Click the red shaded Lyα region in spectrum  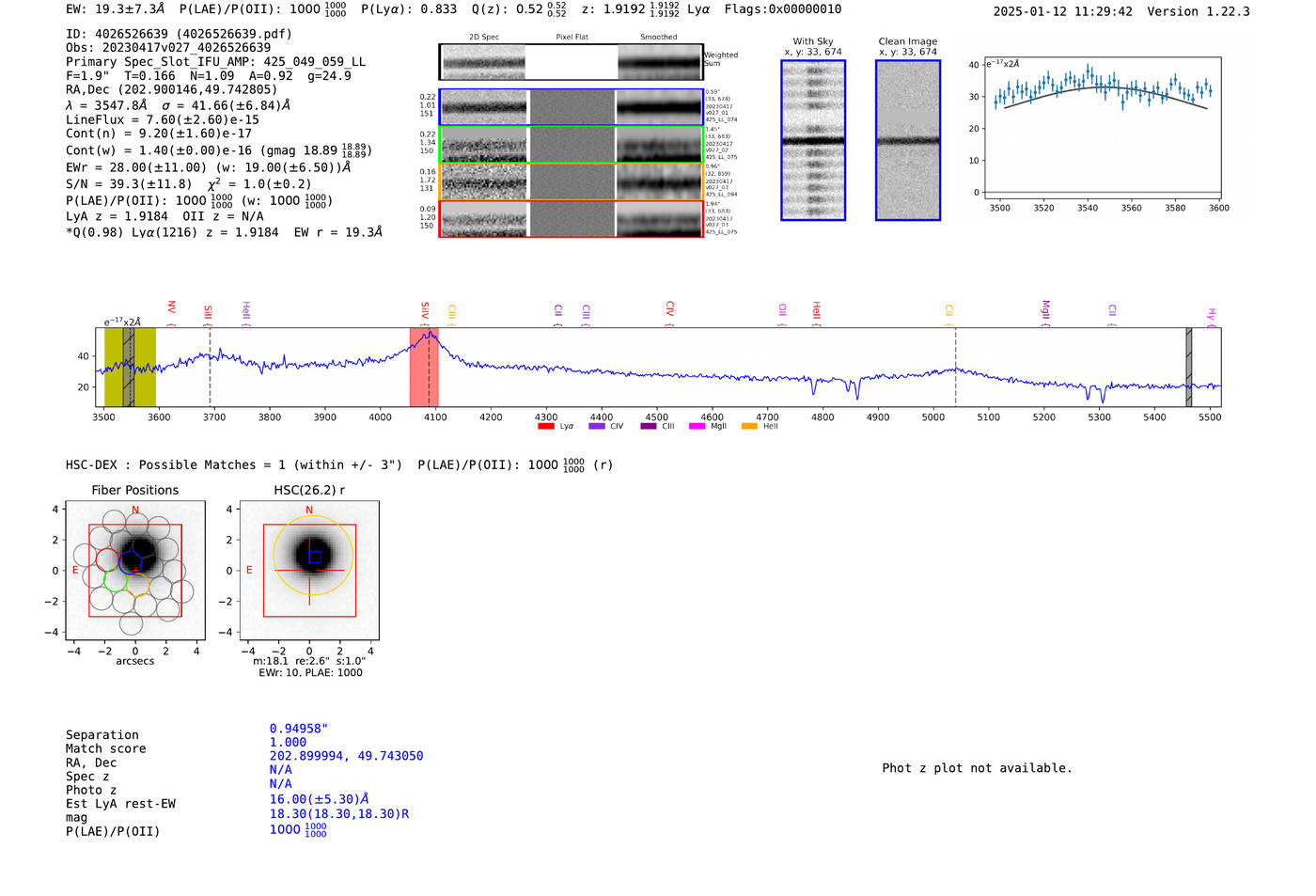click(424, 367)
